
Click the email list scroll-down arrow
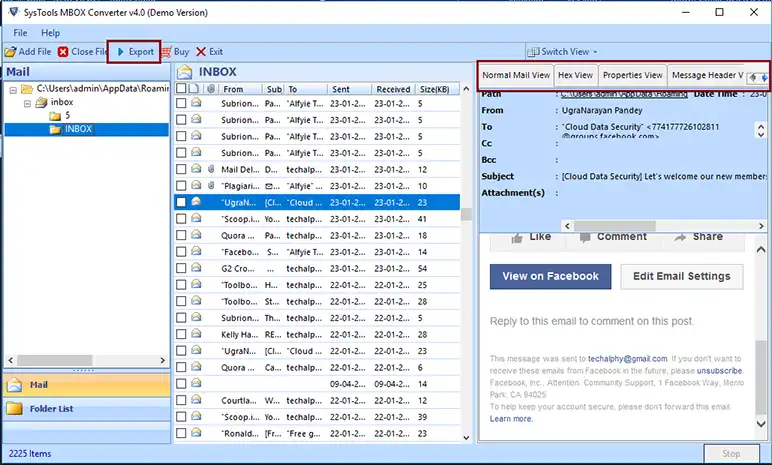466,437
